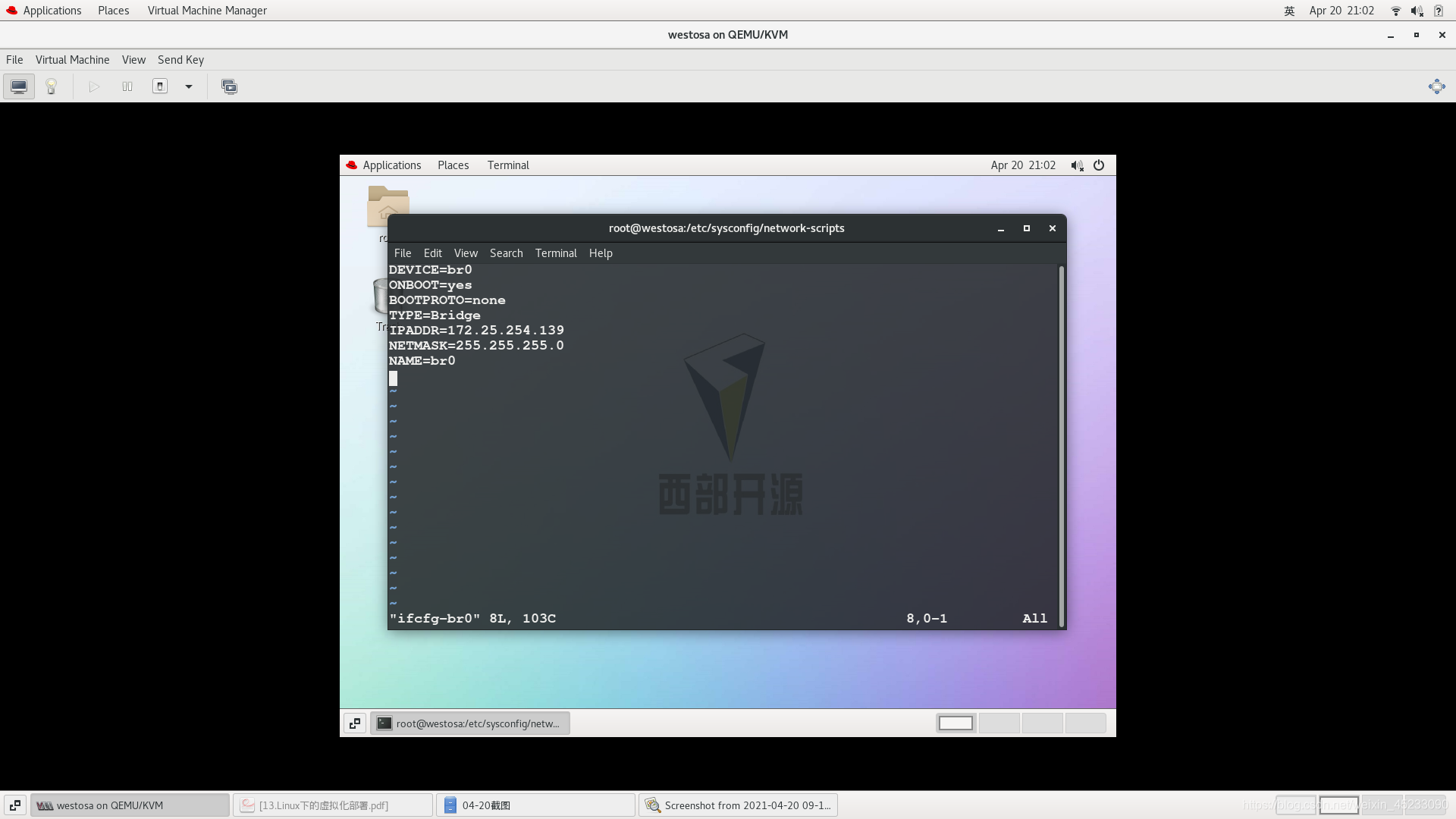Image resolution: width=1456 pixels, height=819 pixels.
Task: Click guest power icon
Action: [1099, 165]
